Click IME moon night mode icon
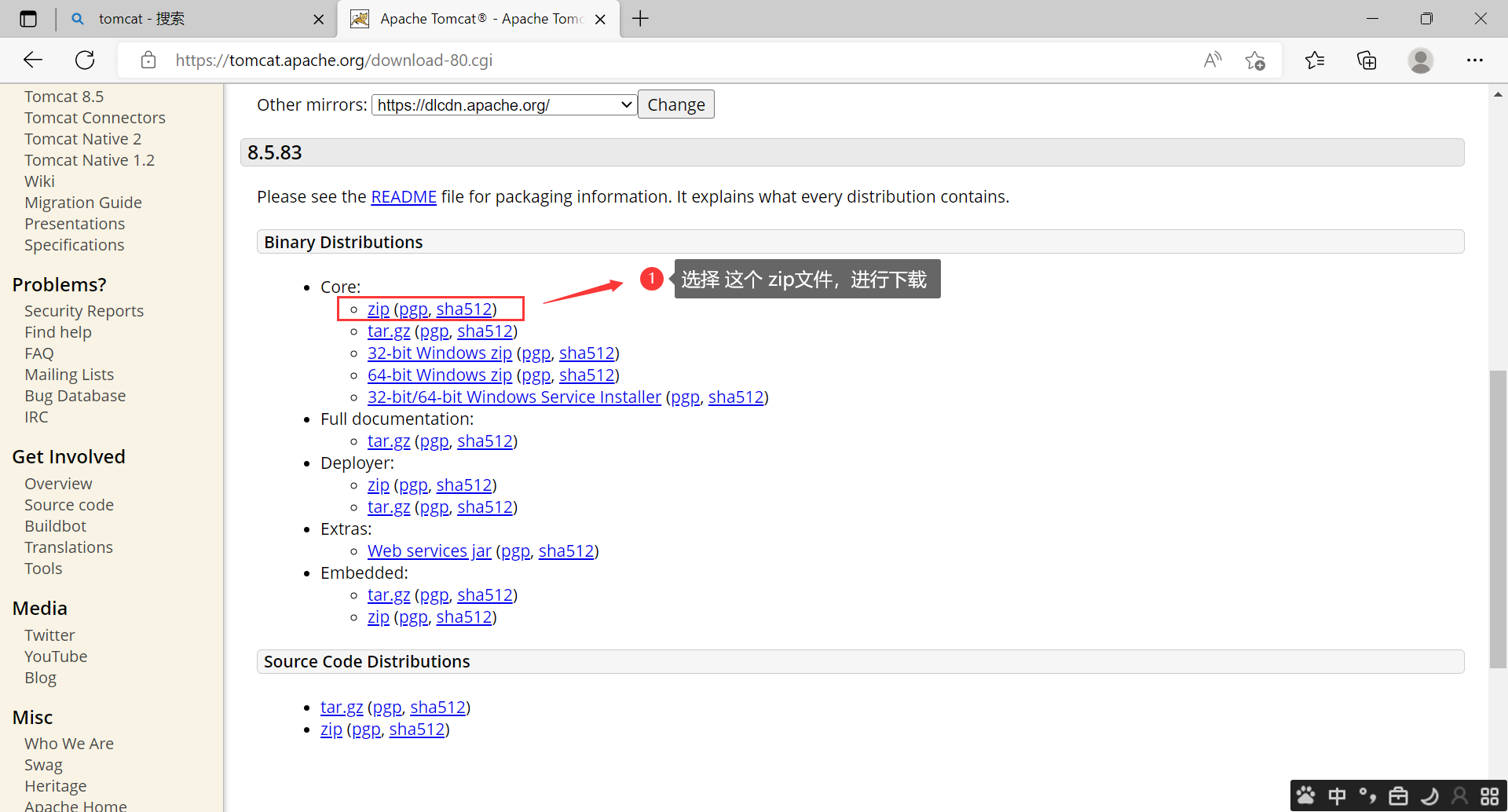The width and height of the screenshot is (1508, 812). pyautogui.click(x=1429, y=796)
